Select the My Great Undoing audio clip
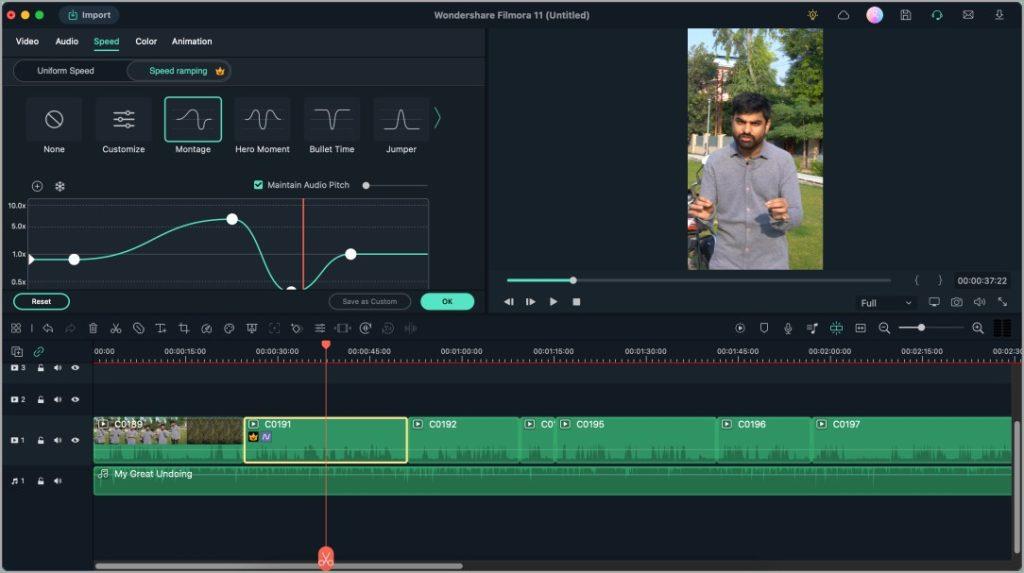1024x573 pixels. coord(552,480)
